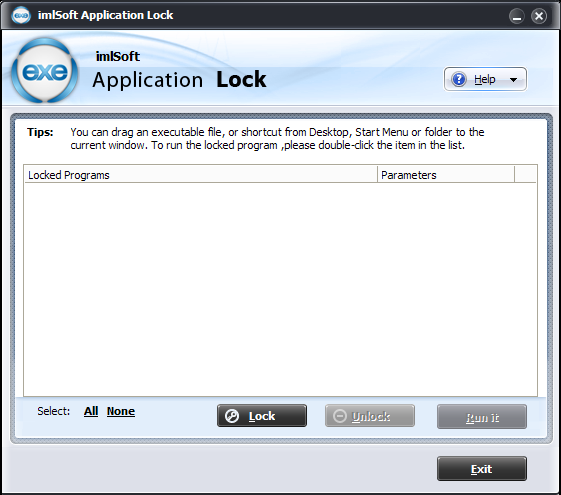561x495 pixels.
Task: Click the empty locked programs list area
Action: coord(280,289)
